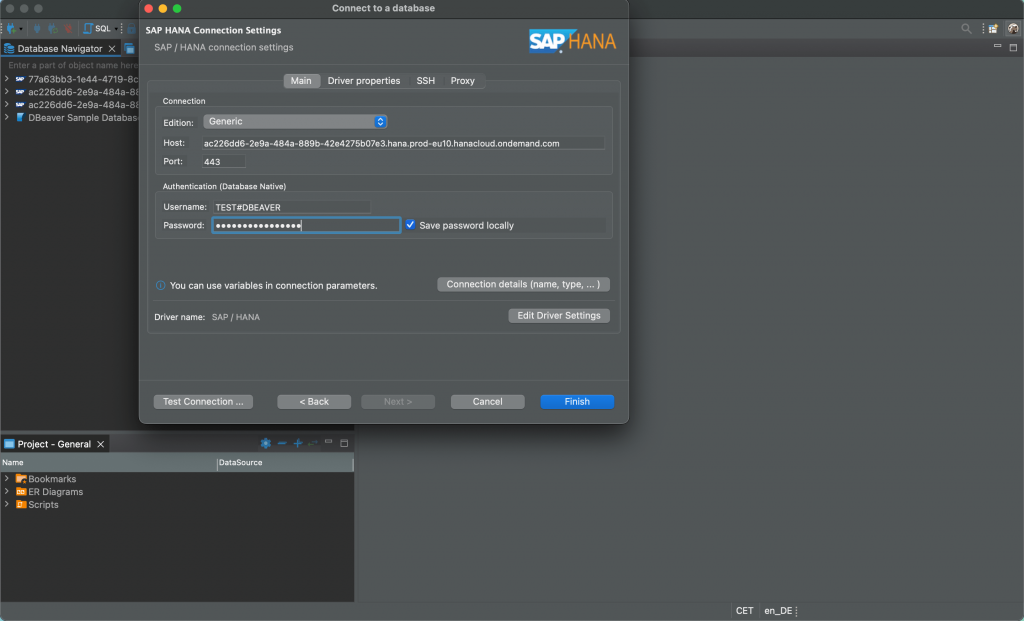Screen dimensions: 1024x621
Task: Click the DataSource column header
Action: pos(285,462)
